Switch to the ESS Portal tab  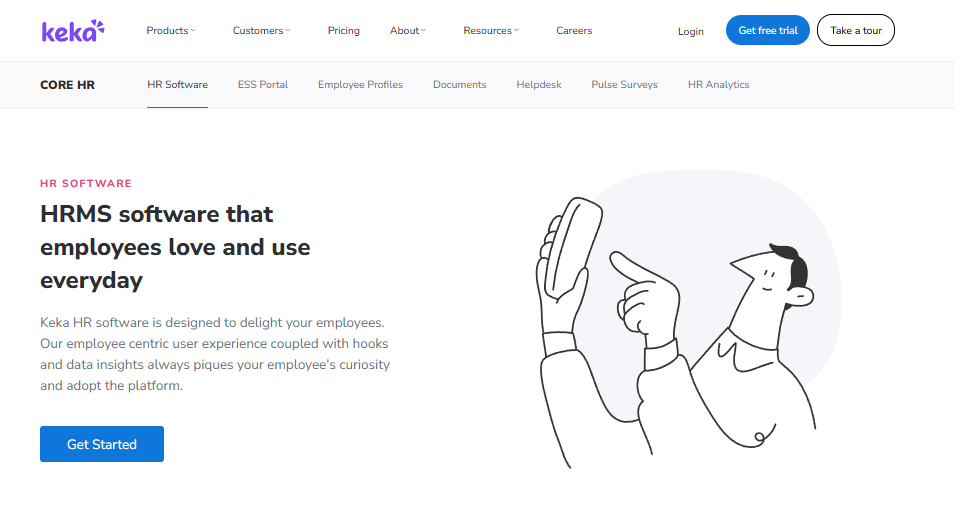click(x=263, y=85)
